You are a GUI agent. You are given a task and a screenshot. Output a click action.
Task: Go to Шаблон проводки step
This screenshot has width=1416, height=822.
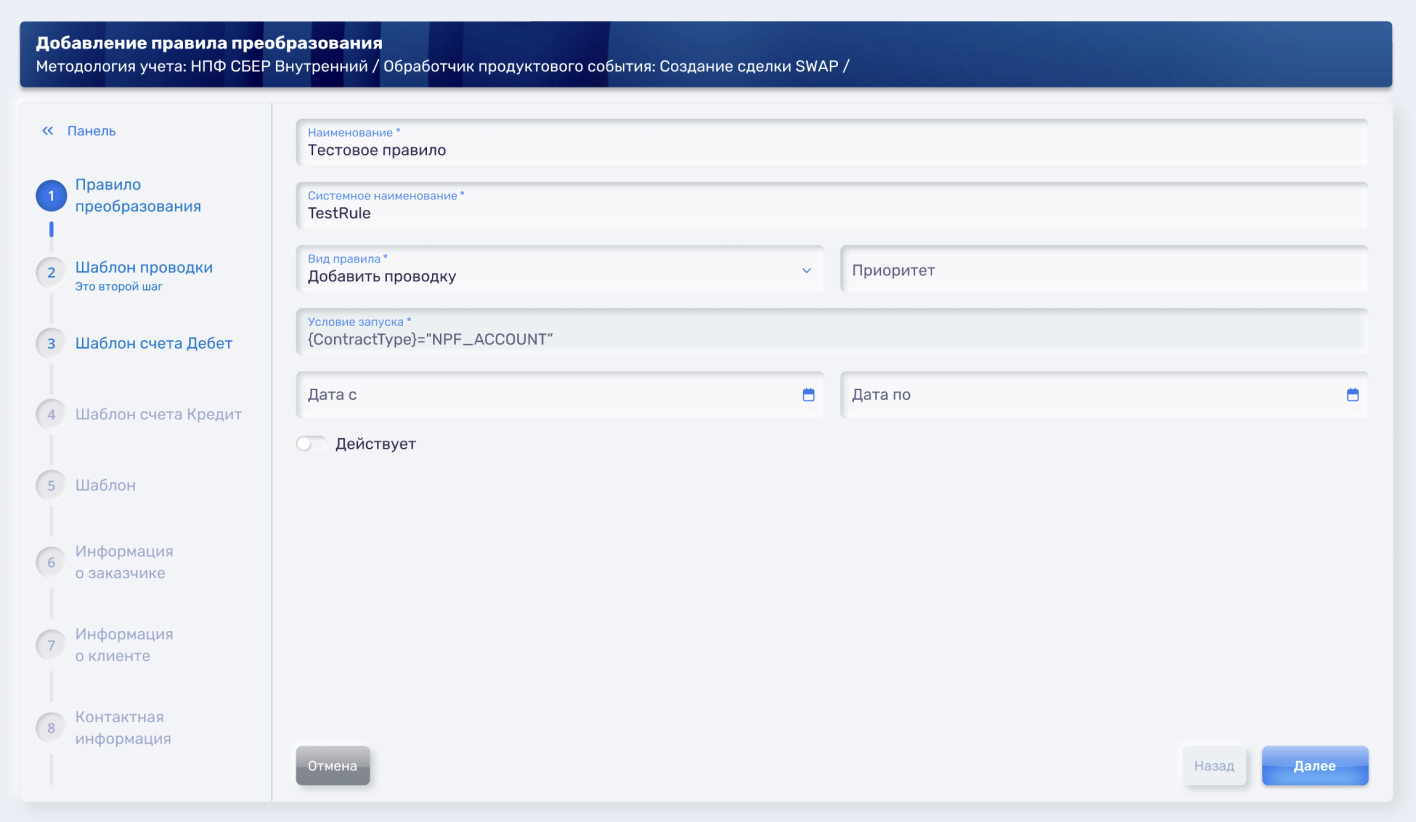[144, 267]
